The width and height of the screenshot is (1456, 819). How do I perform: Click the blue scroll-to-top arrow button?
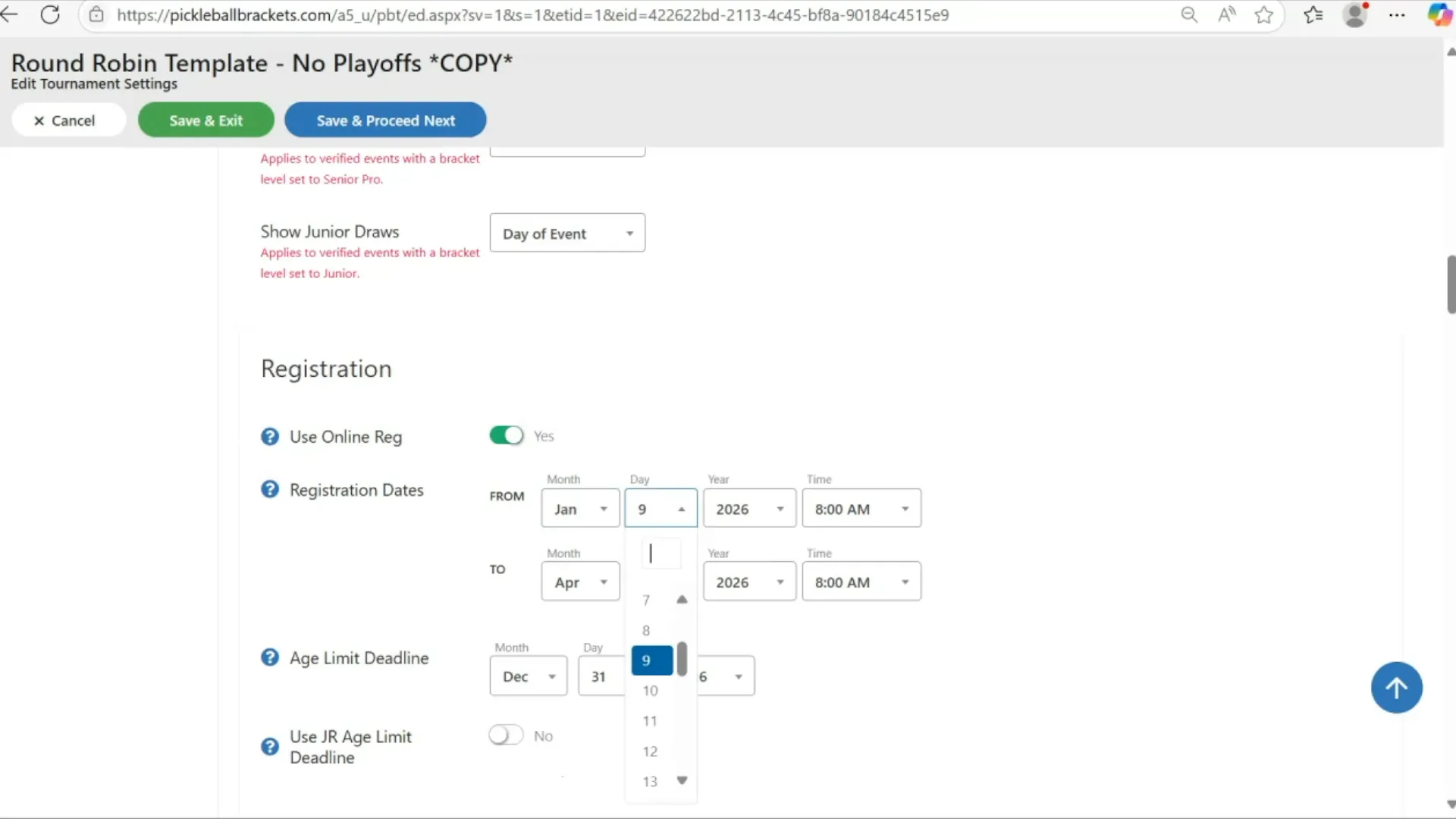click(x=1396, y=688)
